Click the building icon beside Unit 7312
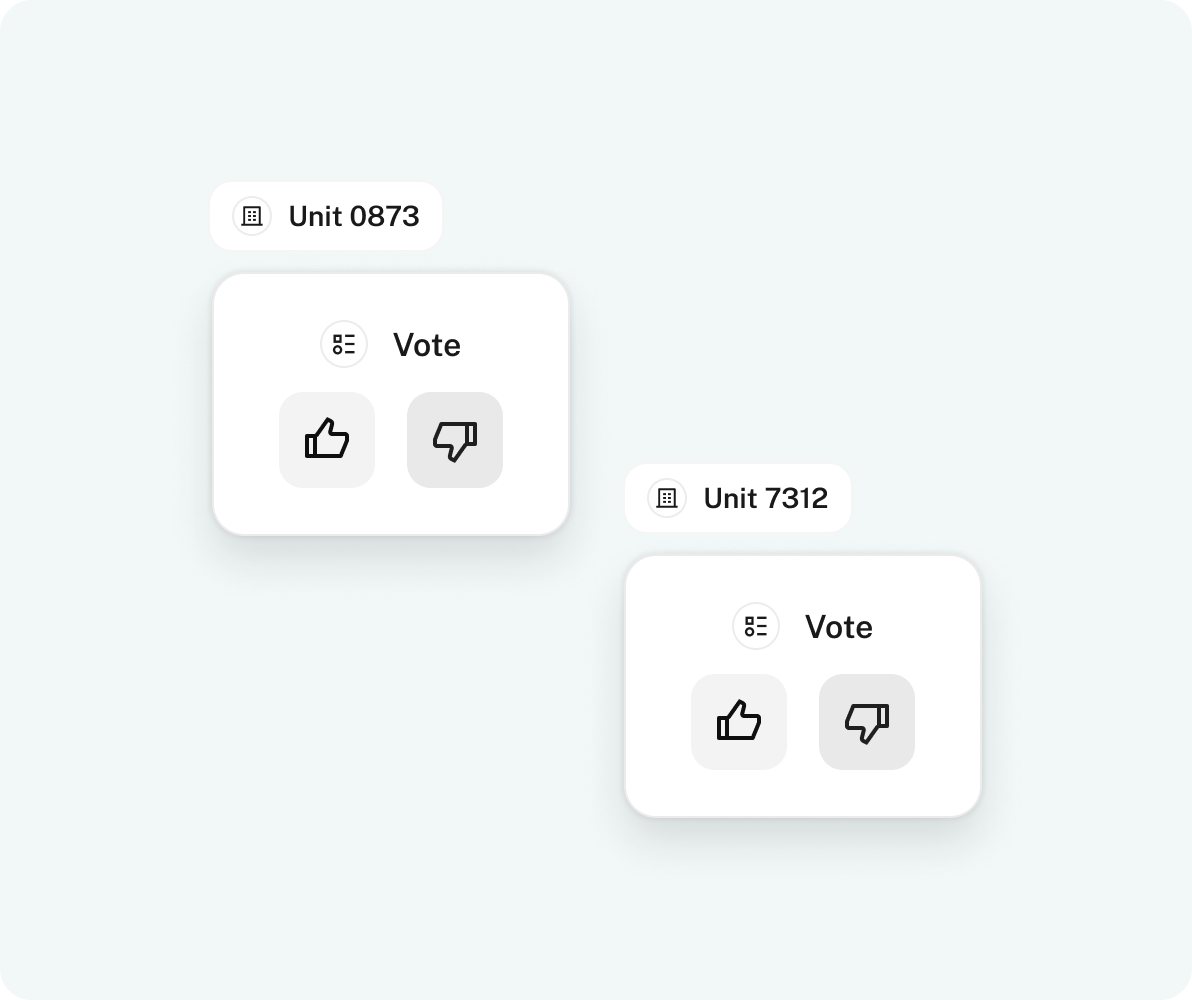This screenshot has width=1192, height=1000. click(667, 498)
